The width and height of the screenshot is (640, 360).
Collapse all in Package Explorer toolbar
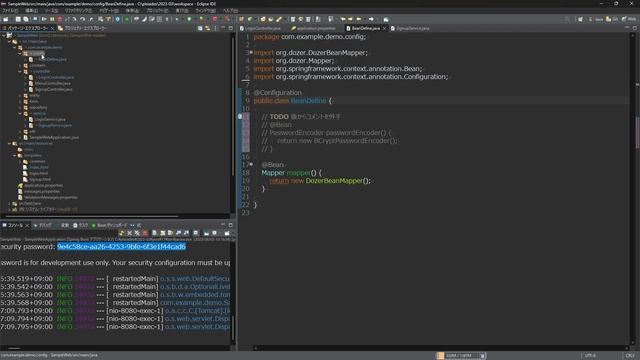(x=200, y=28)
